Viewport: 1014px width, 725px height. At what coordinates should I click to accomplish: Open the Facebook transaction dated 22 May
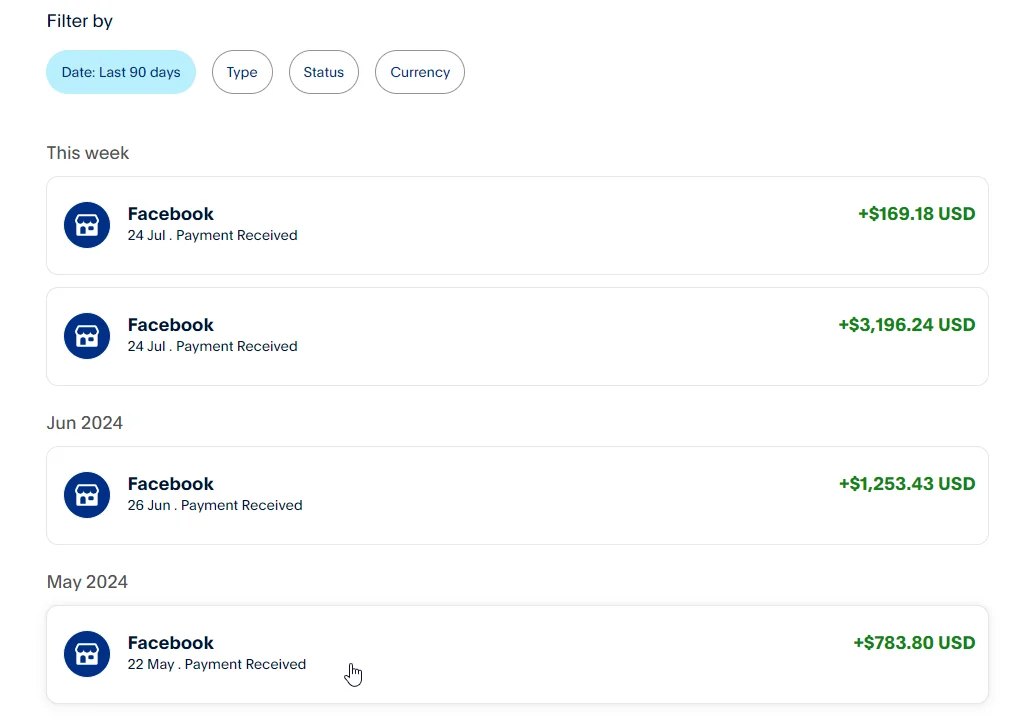[517, 655]
